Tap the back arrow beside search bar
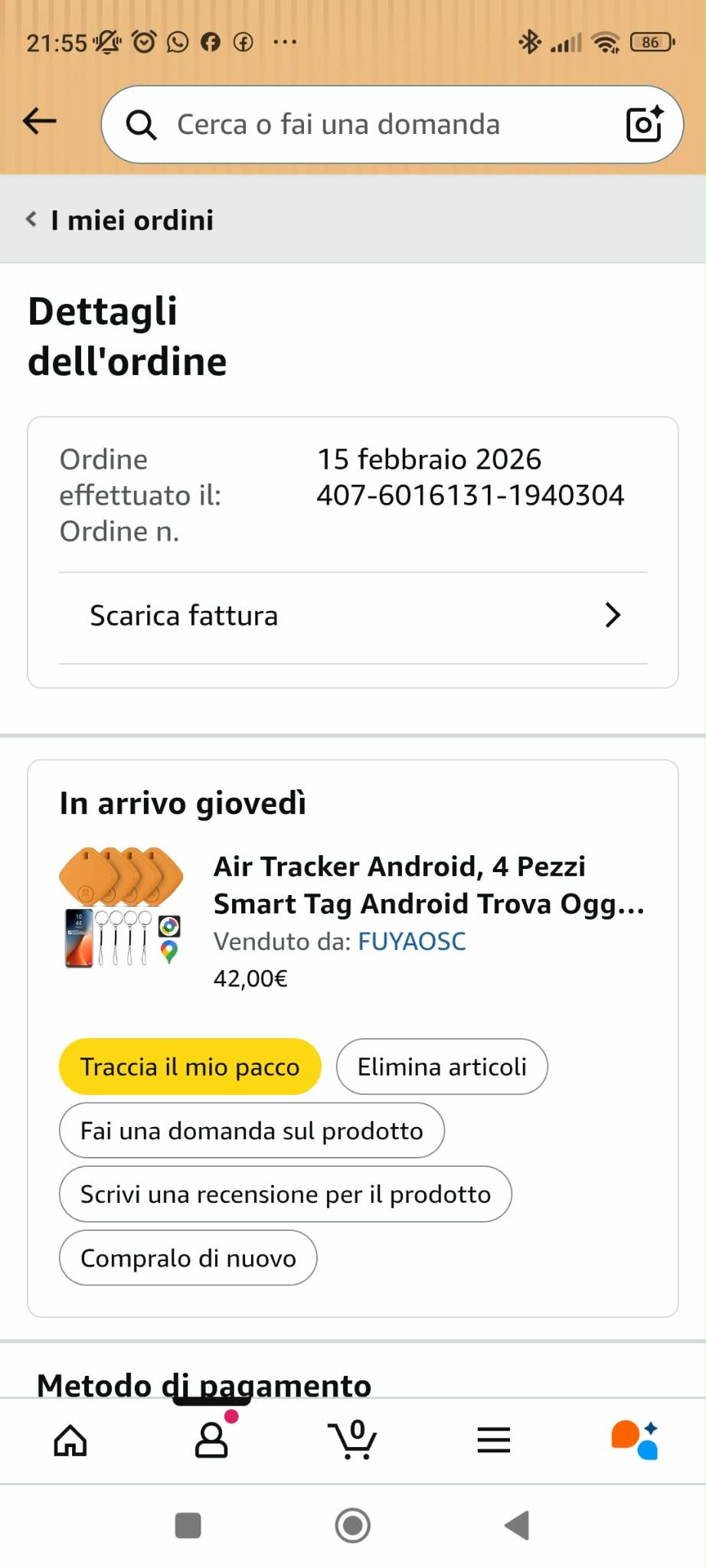The image size is (706, 1568). [x=40, y=121]
